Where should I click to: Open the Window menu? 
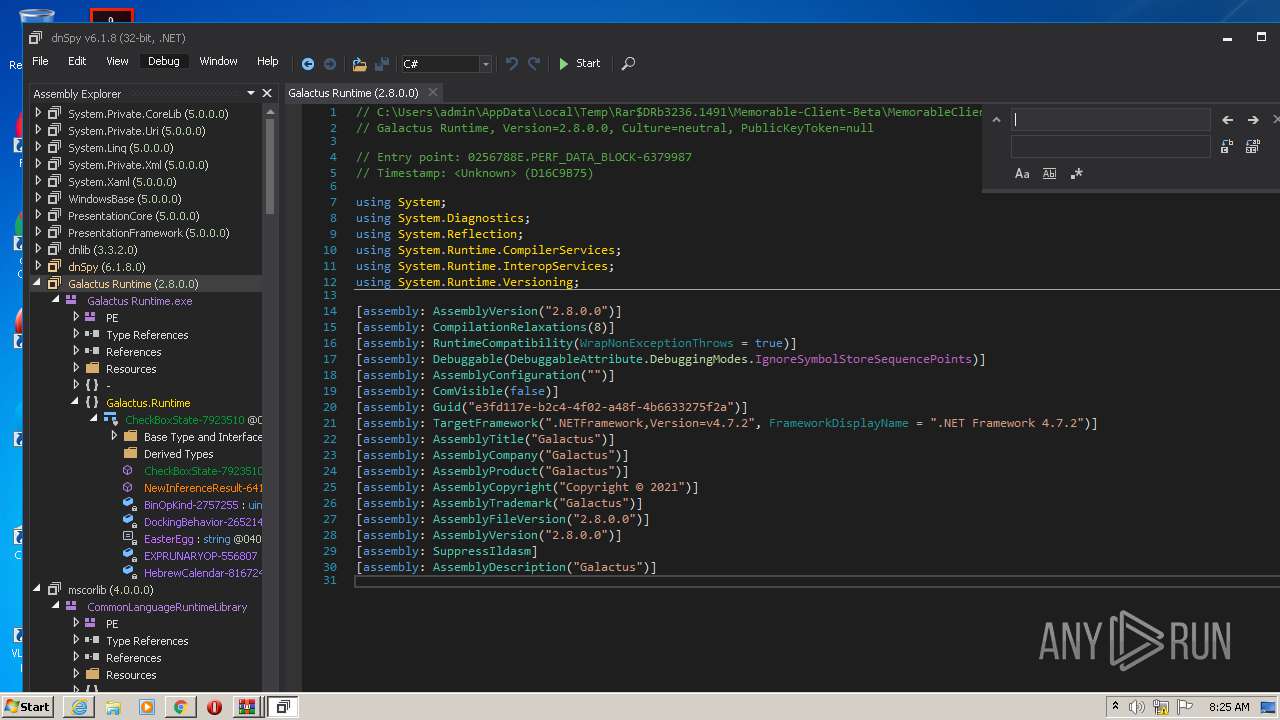click(x=218, y=61)
